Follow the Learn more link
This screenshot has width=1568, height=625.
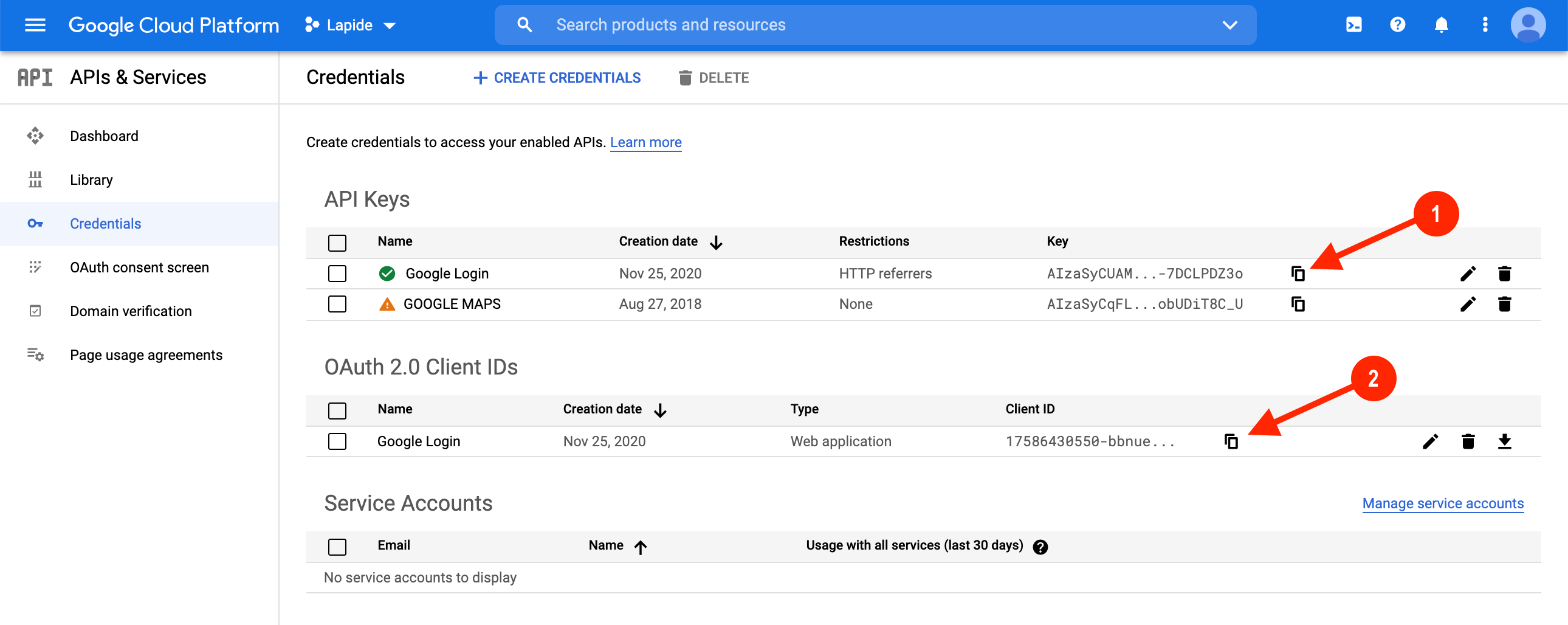(646, 142)
